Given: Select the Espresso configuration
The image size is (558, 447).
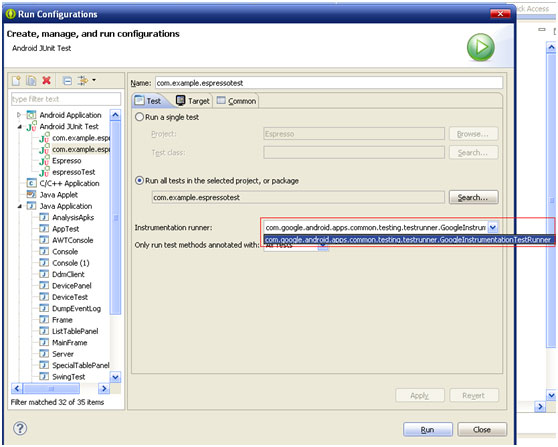Looking at the screenshot, I should 67,161.
